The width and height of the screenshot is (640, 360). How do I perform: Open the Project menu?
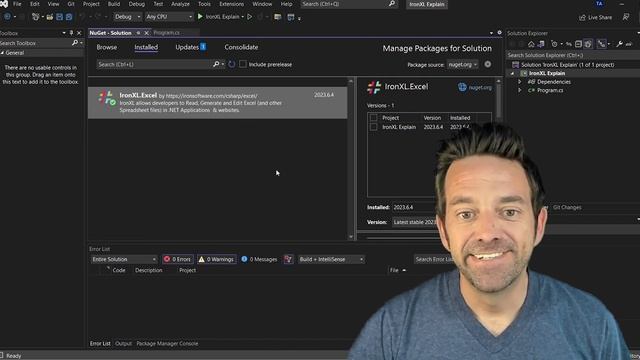click(91, 4)
